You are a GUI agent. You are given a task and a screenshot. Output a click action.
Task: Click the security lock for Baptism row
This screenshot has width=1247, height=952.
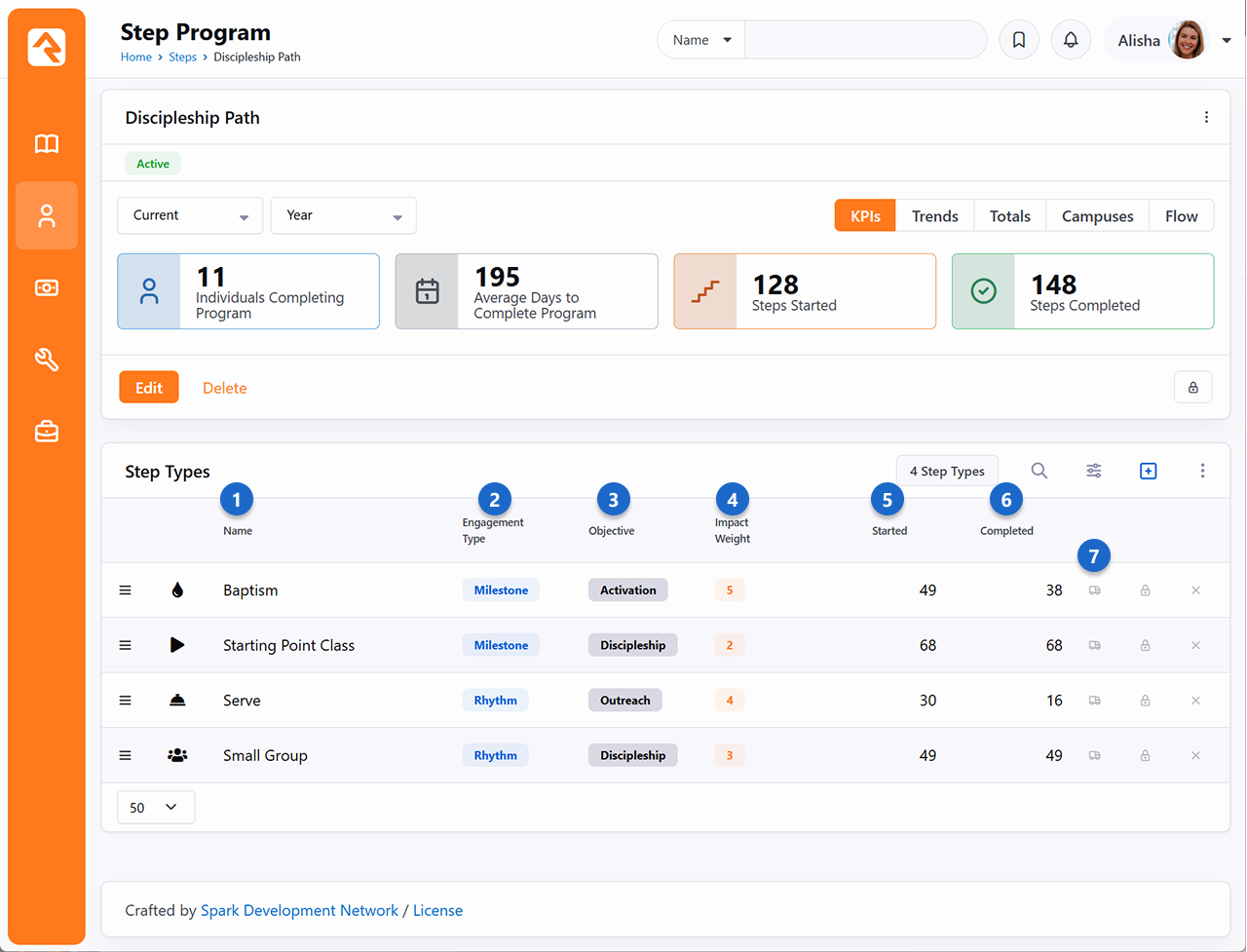coord(1146,590)
